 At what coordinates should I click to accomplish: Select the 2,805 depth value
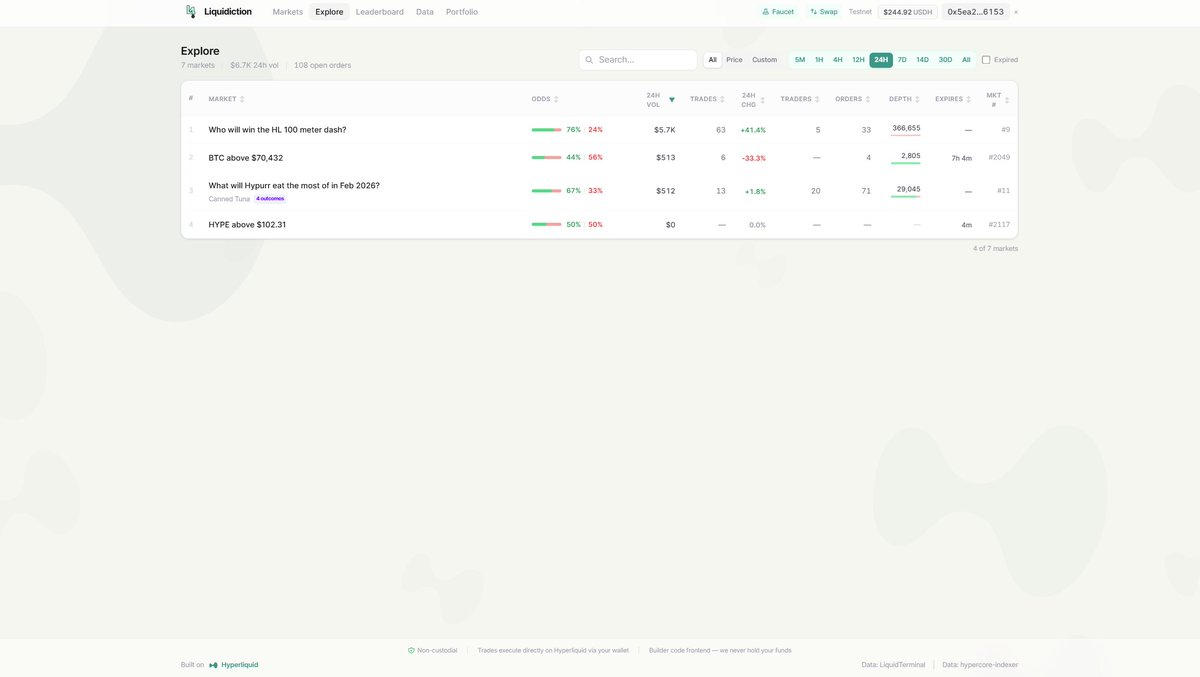coord(910,156)
